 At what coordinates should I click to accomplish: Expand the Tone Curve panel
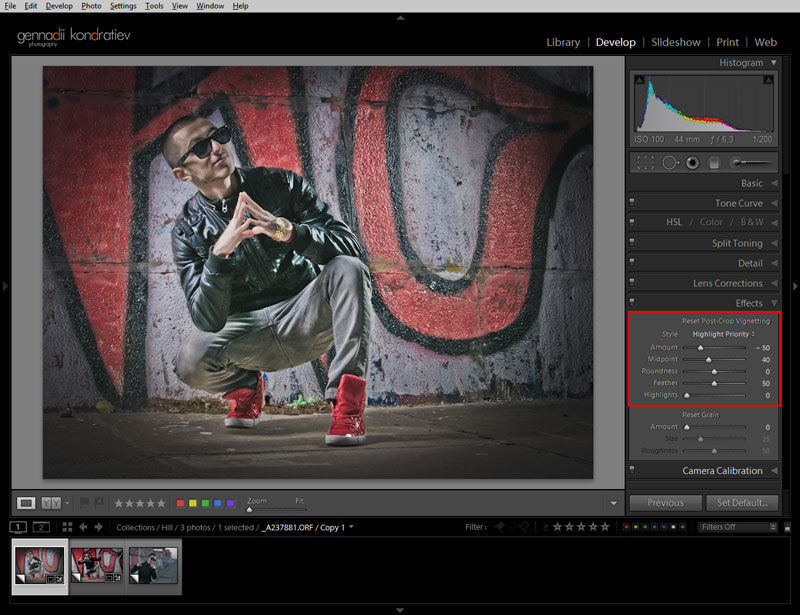point(774,203)
